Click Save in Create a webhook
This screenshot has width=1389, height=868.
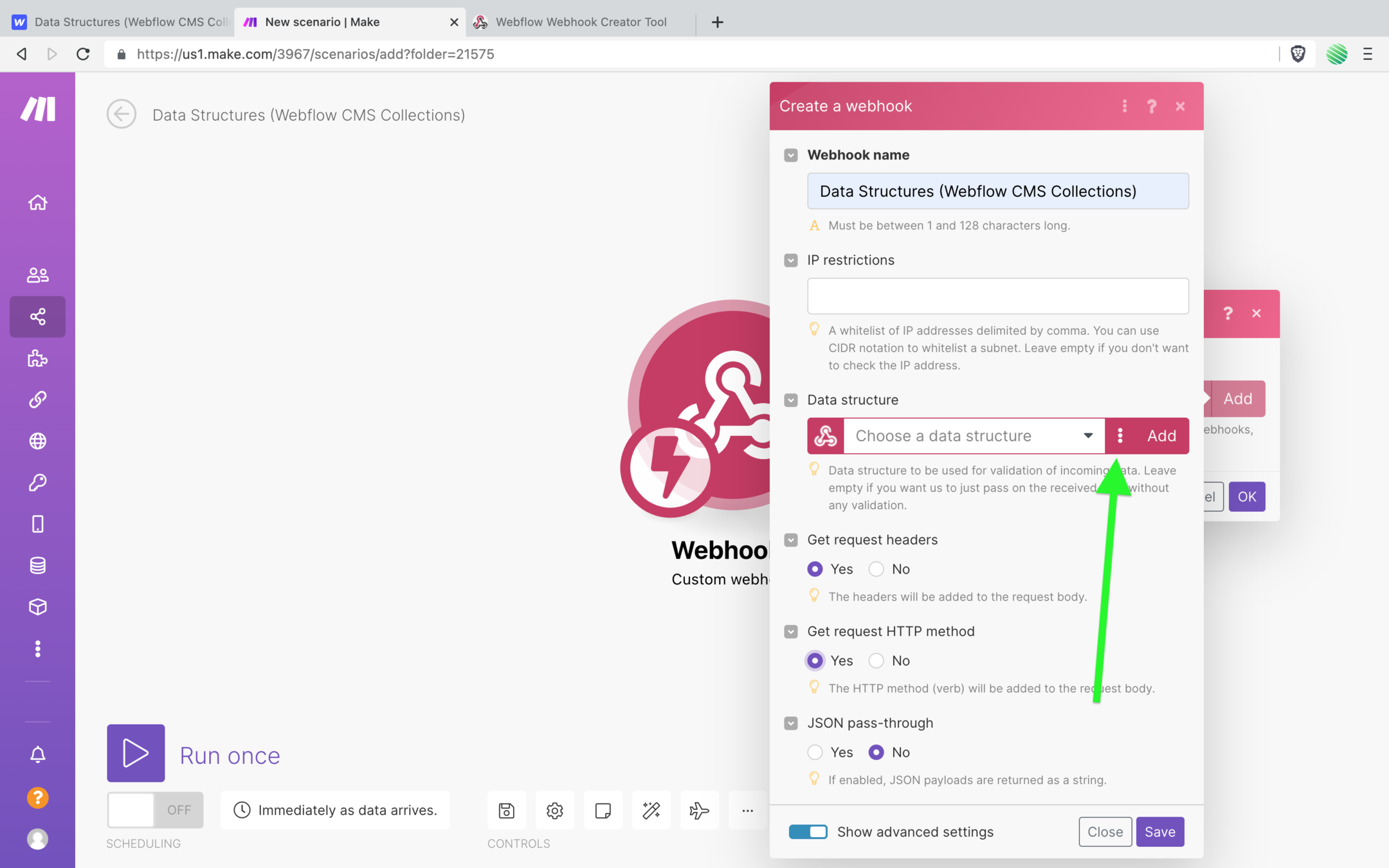click(1160, 832)
